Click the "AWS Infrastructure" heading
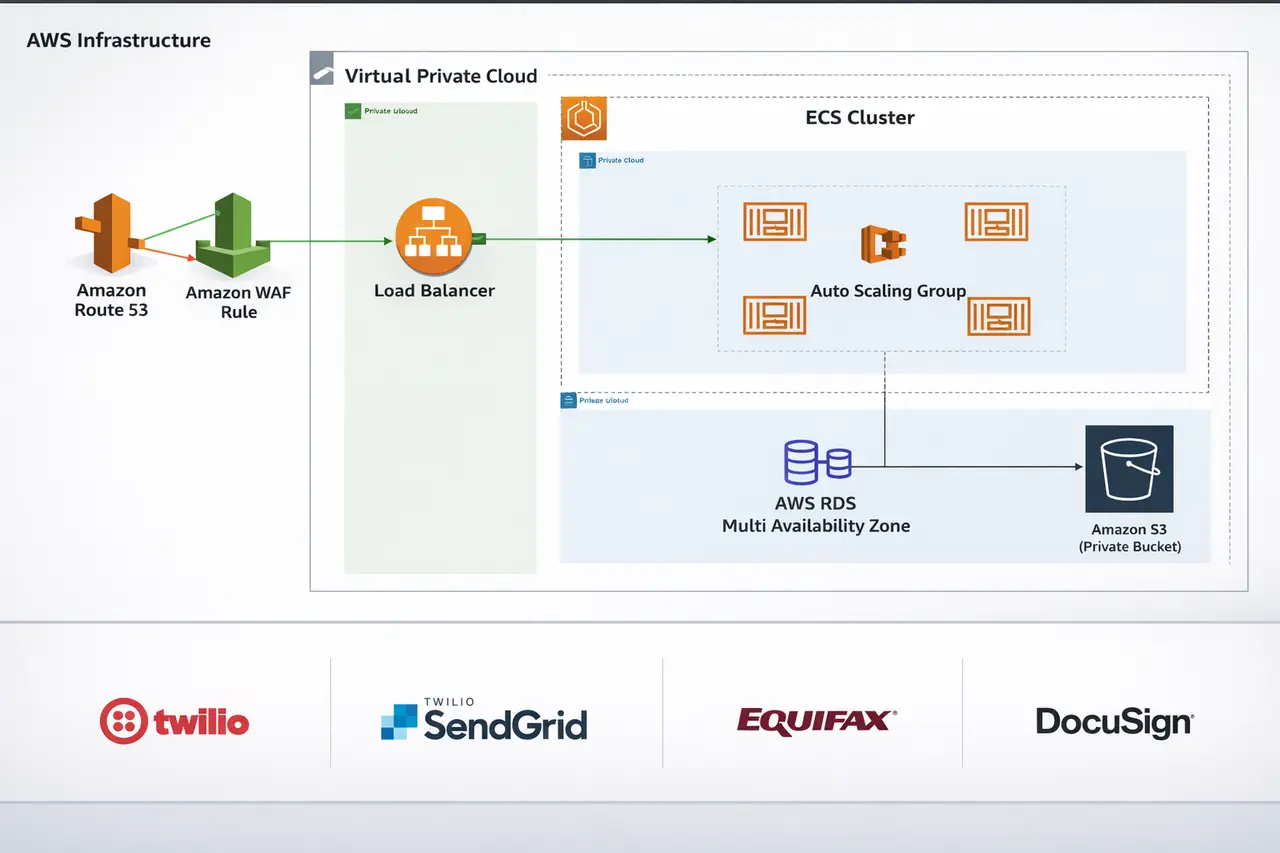This screenshot has width=1280, height=853. (118, 41)
